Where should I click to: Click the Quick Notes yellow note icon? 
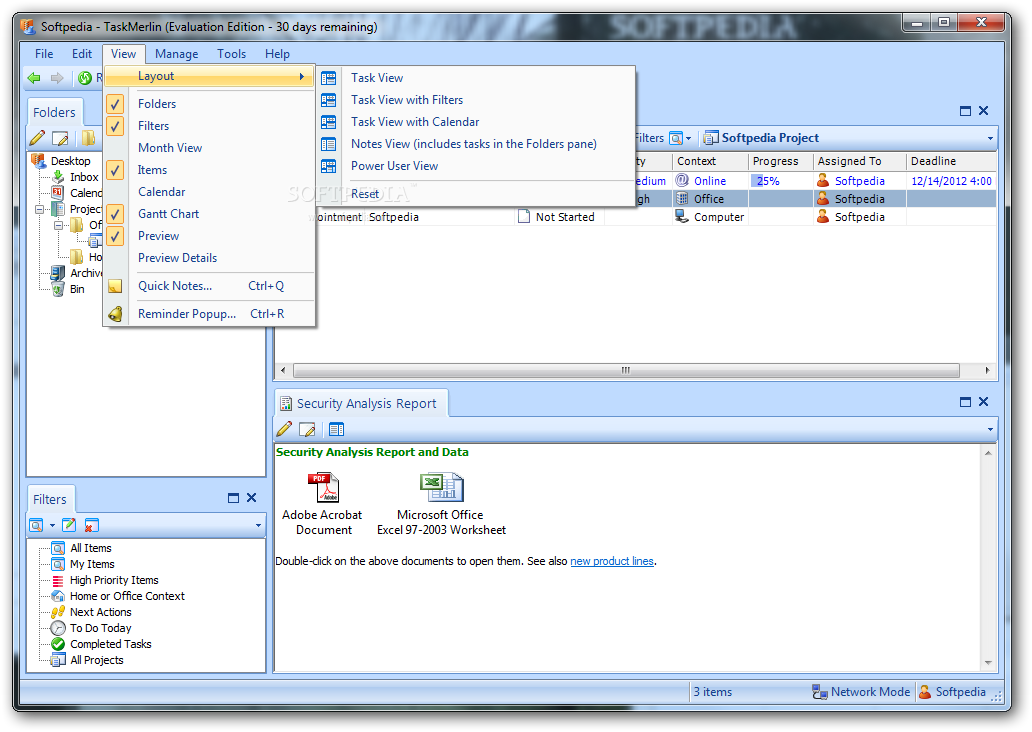115,286
